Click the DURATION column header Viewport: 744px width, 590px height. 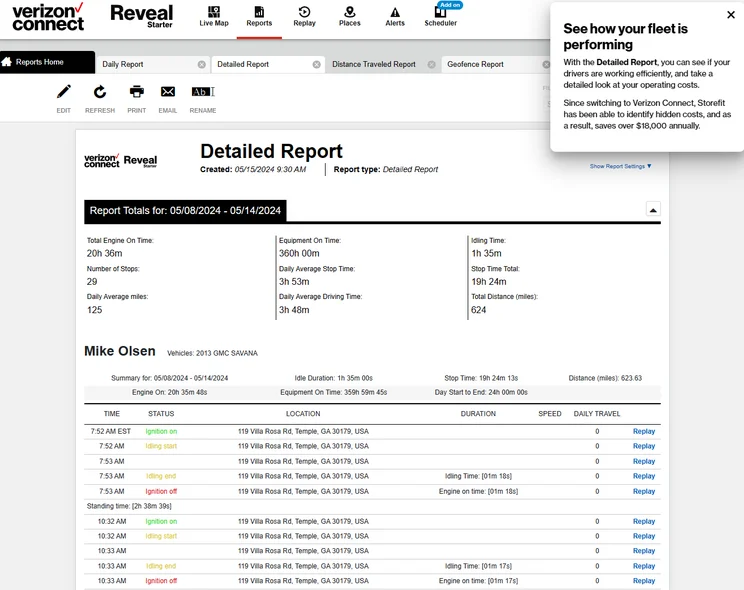478,414
